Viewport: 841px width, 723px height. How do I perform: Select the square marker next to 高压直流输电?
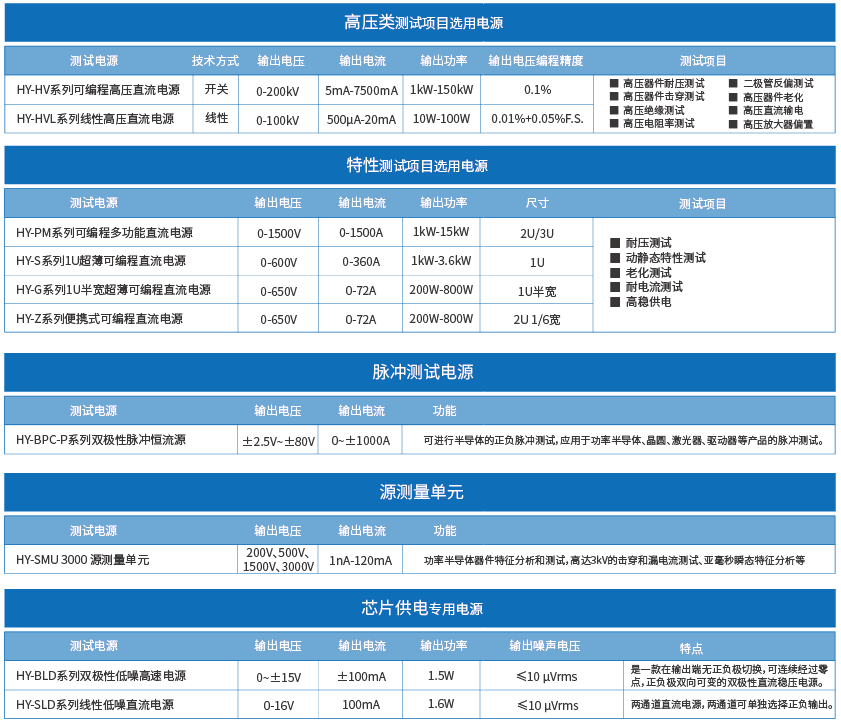(733, 111)
